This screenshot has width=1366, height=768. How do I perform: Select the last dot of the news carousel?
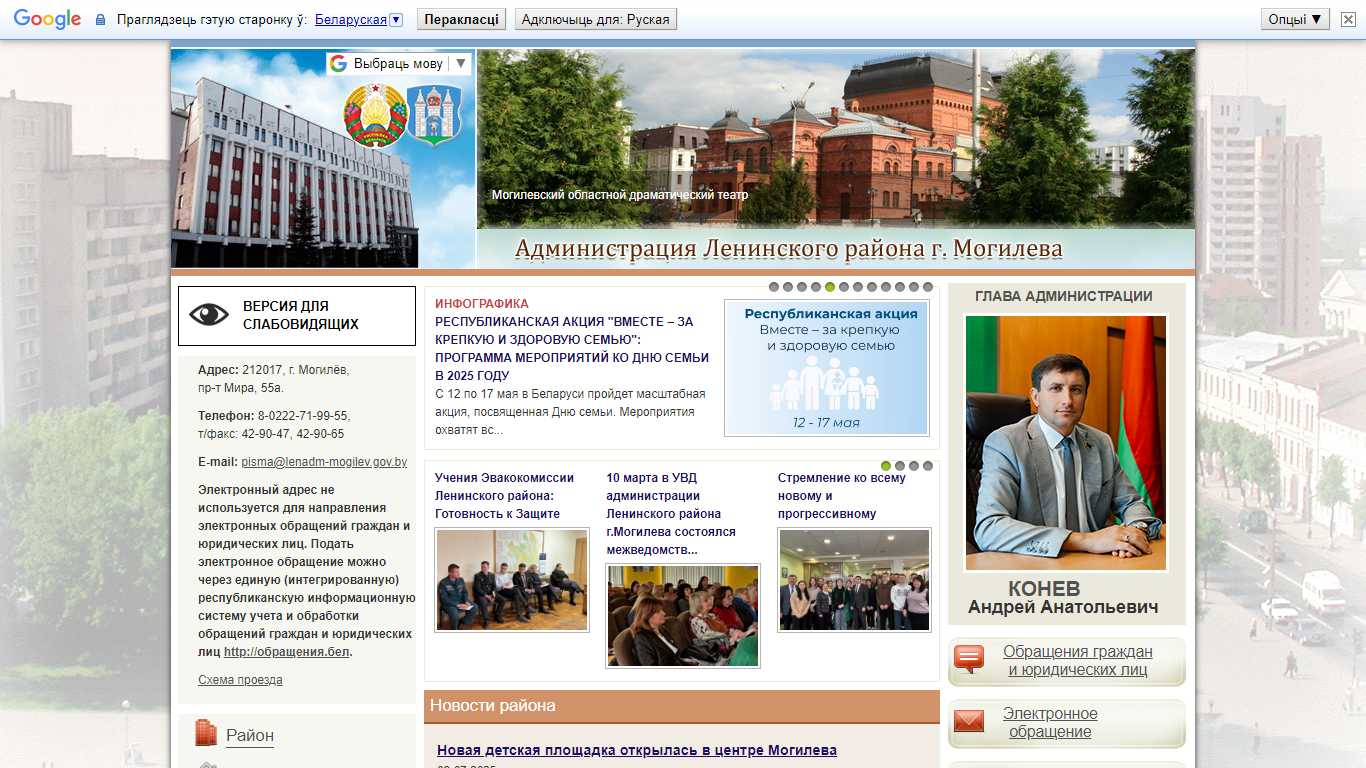click(928, 466)
